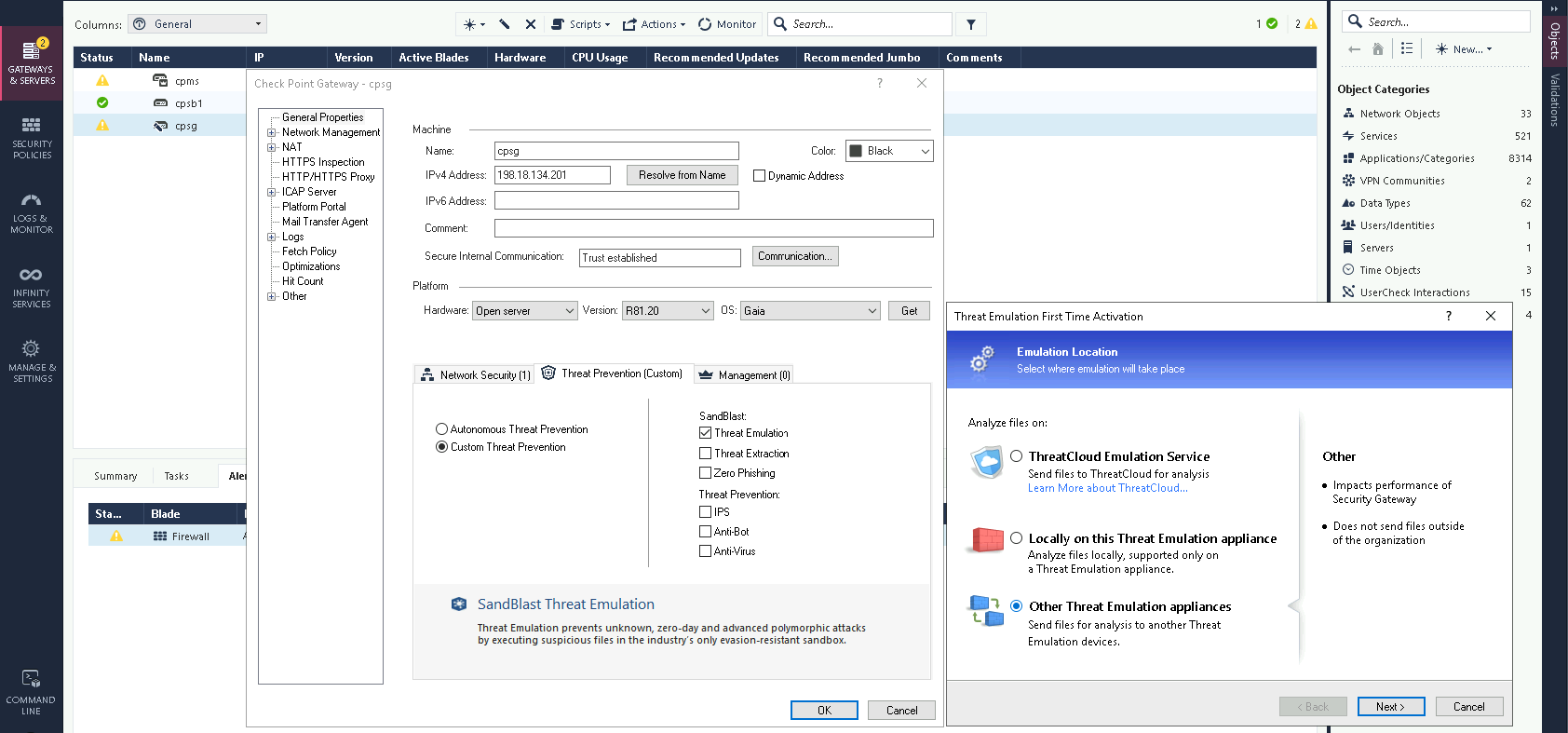Open the Hardware dropdown

click(x=525, y=311)
